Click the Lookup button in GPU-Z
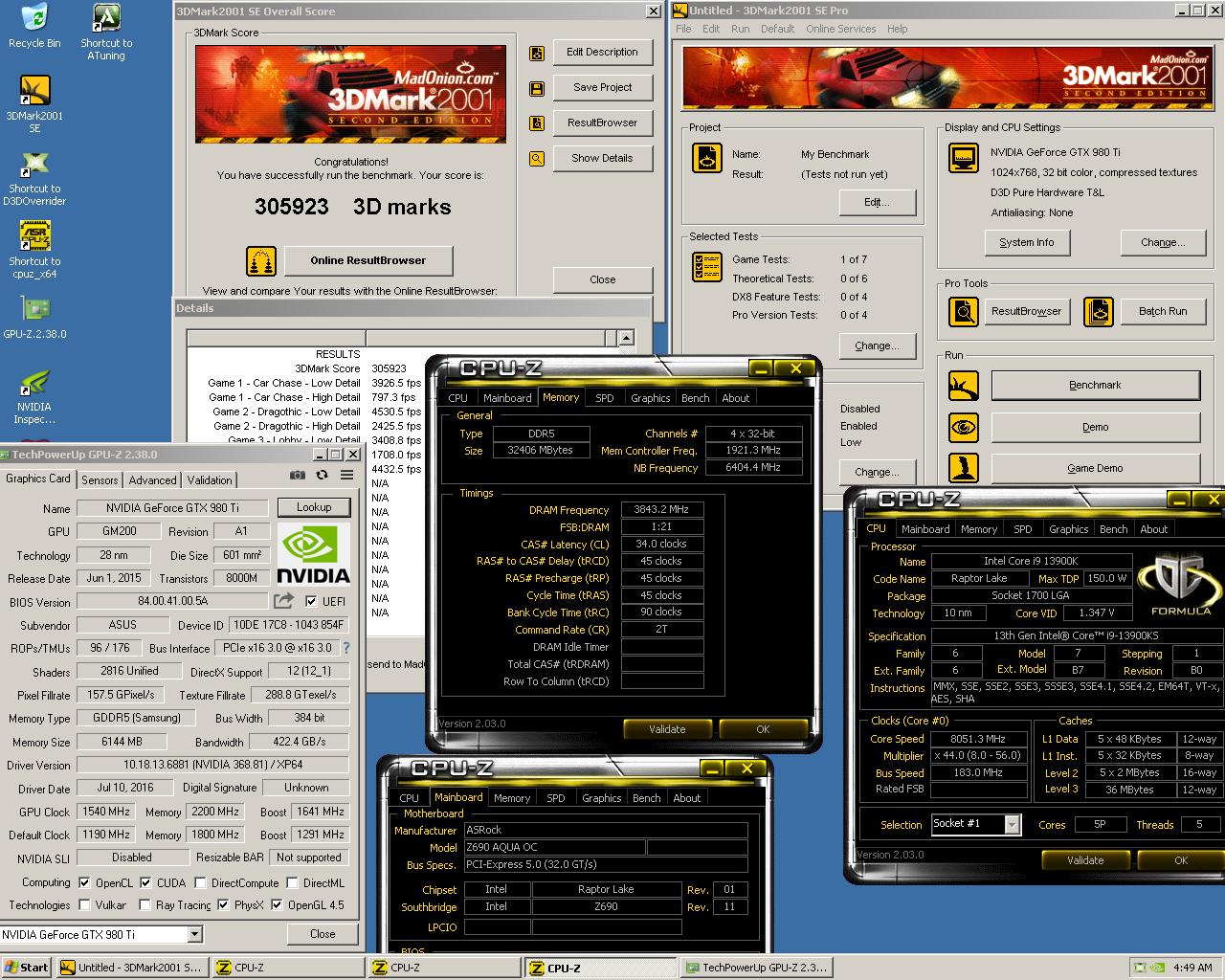 314,507
